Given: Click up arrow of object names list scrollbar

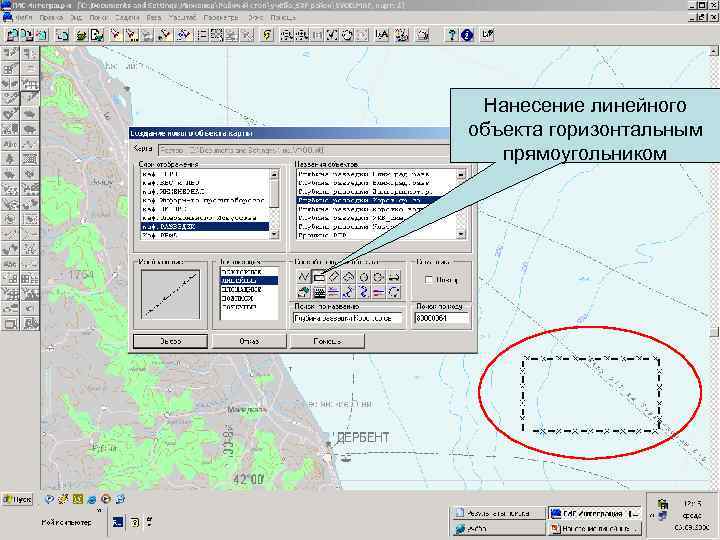Looking at the screenshot, I should (x=461, y=174).
